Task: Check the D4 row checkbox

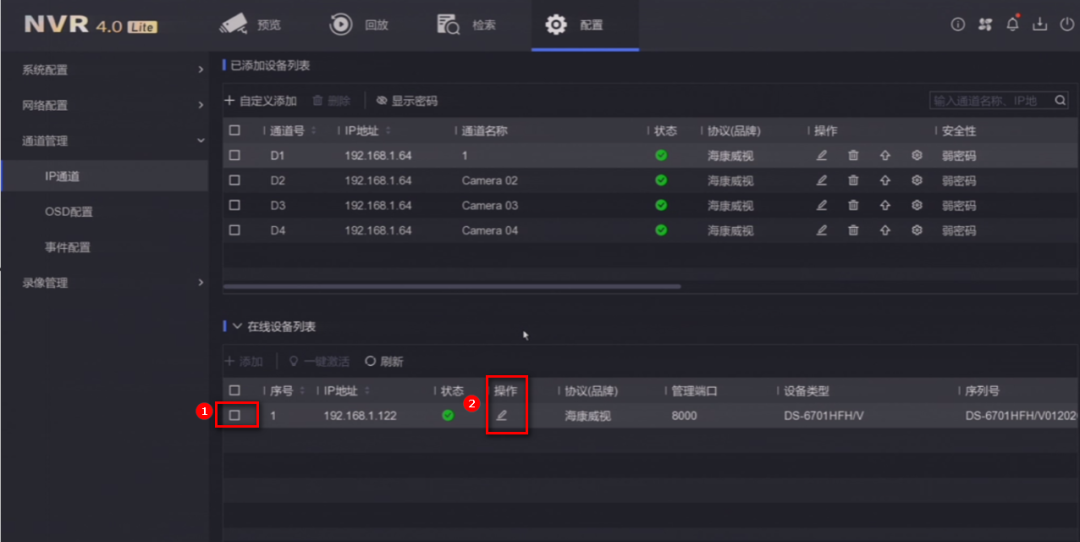Action: [235, 230]
